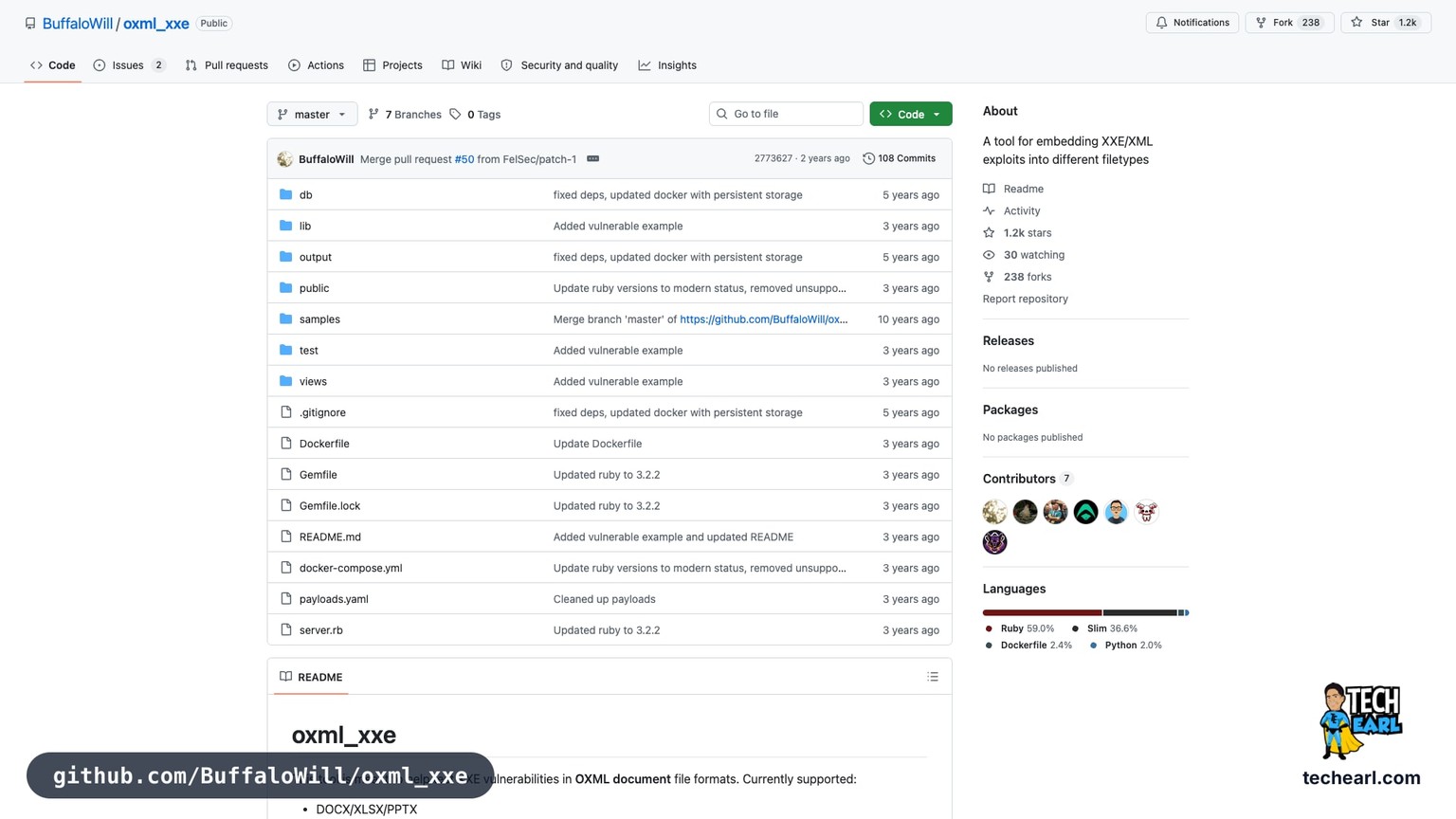The width and height of the screenshot is (1456, 819).
Task: Open Gemfile.lock file
Action: [x=330, y=506]
